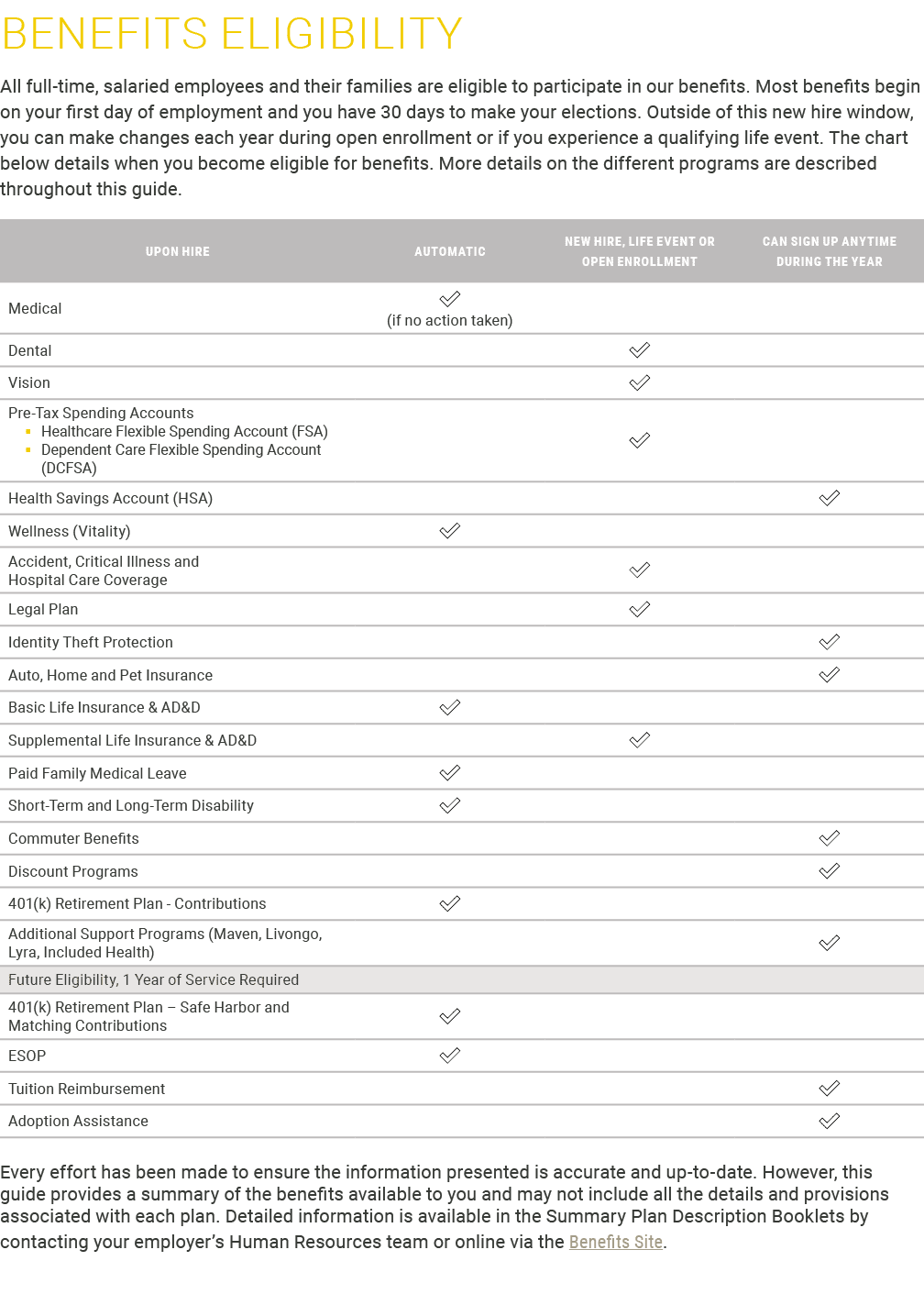Click the Benefits Site link
This screenshot has width=924, height=1294.
(x=615, y=1242)
